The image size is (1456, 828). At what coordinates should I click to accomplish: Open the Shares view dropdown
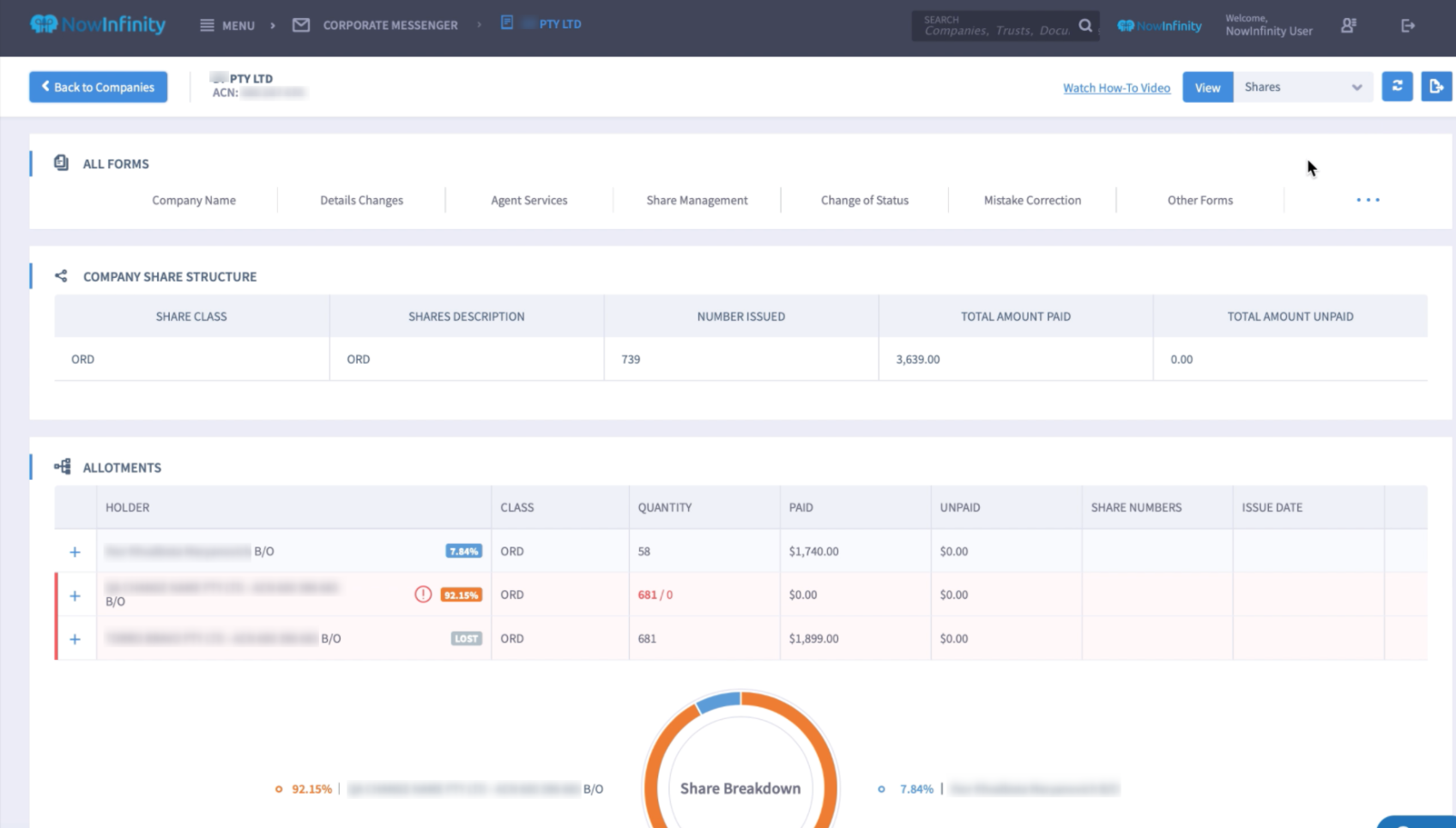tap(1302, 87)
